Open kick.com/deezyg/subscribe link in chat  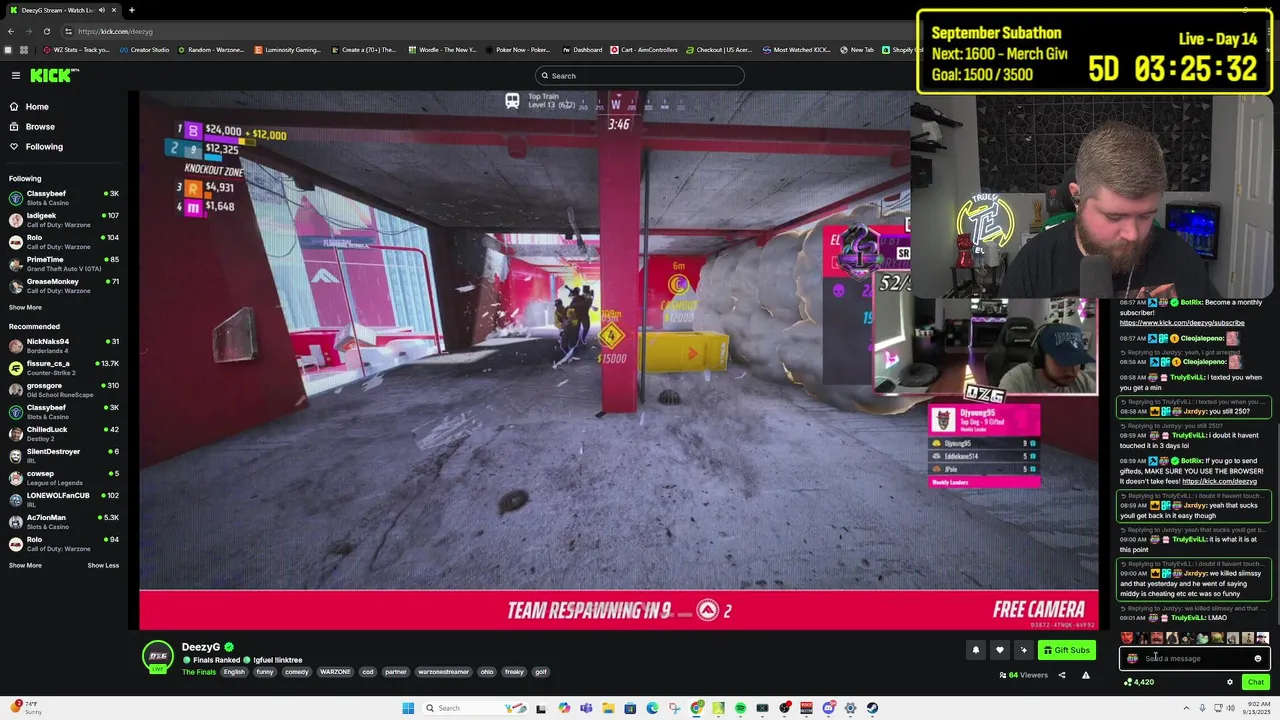(x=1182, y=323)
